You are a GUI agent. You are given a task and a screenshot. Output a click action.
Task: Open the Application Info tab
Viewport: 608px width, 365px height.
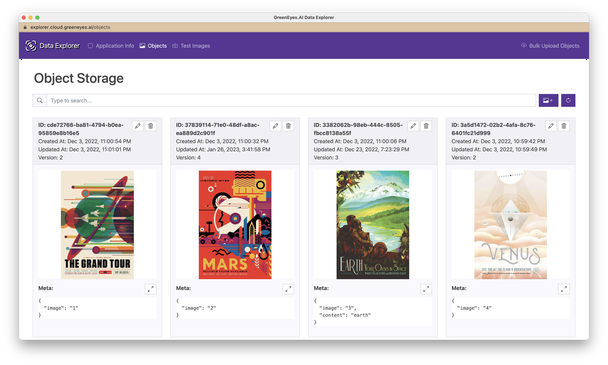pos(111,46)
